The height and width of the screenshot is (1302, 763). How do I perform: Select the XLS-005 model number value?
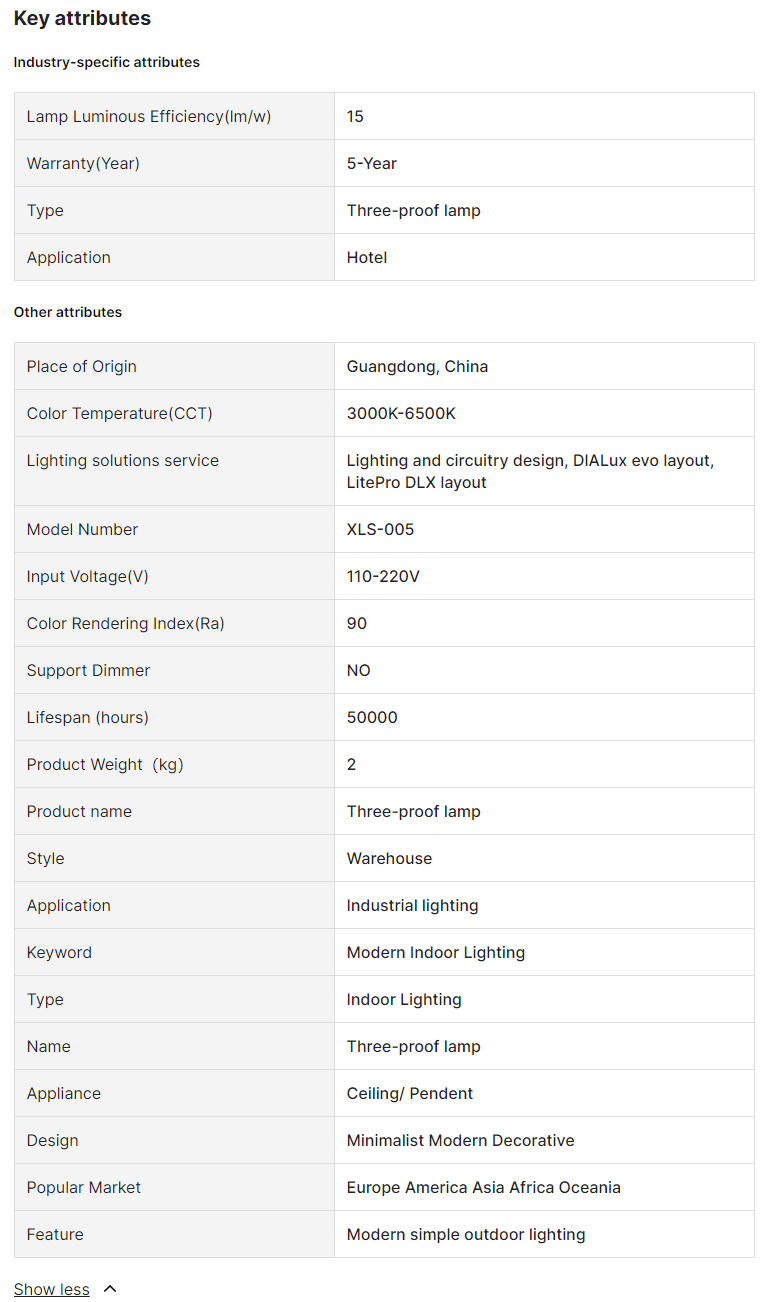(380, 529)
